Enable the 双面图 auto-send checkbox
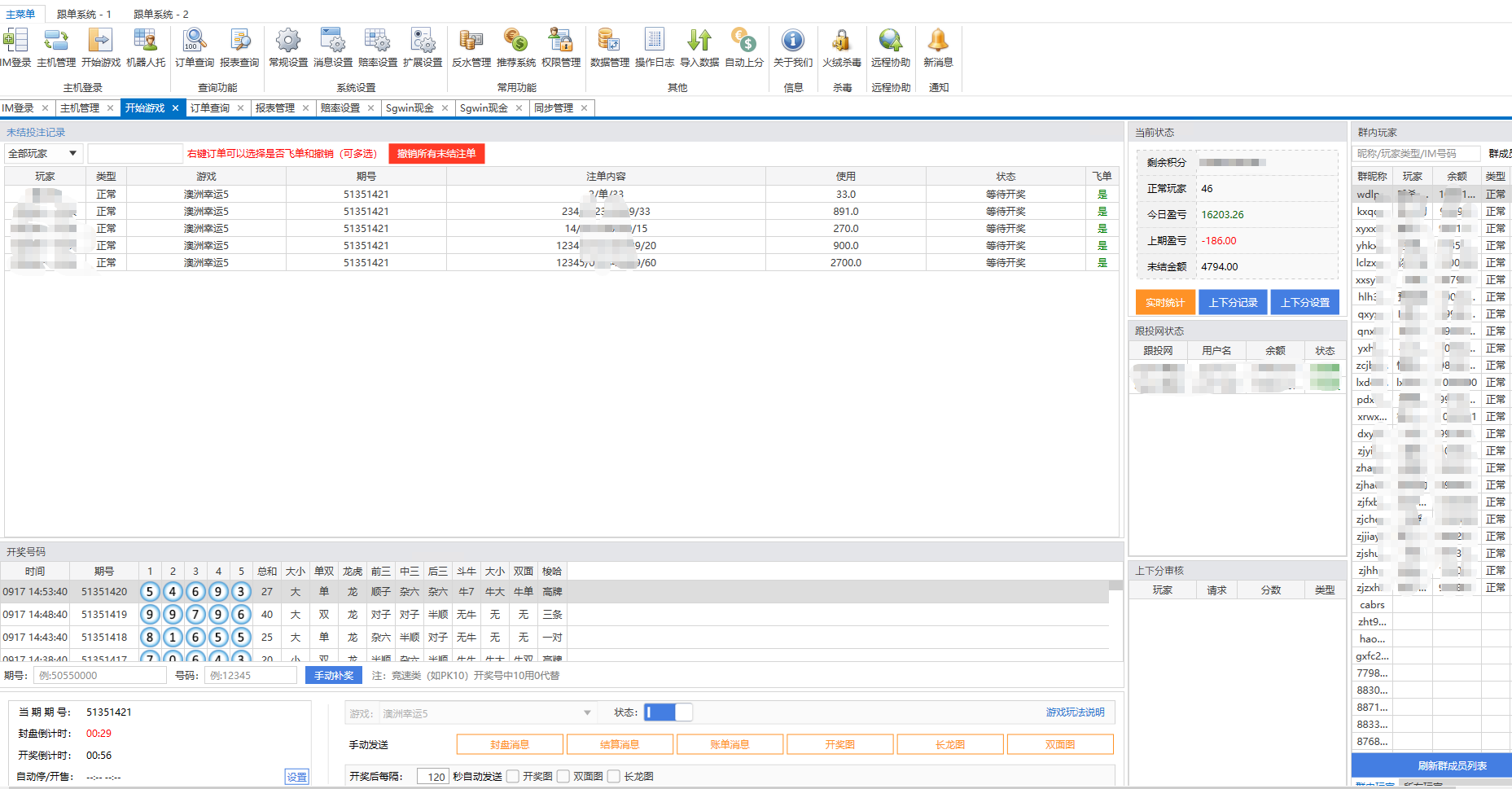The image size is (1512, 789). tap(563, 777)
